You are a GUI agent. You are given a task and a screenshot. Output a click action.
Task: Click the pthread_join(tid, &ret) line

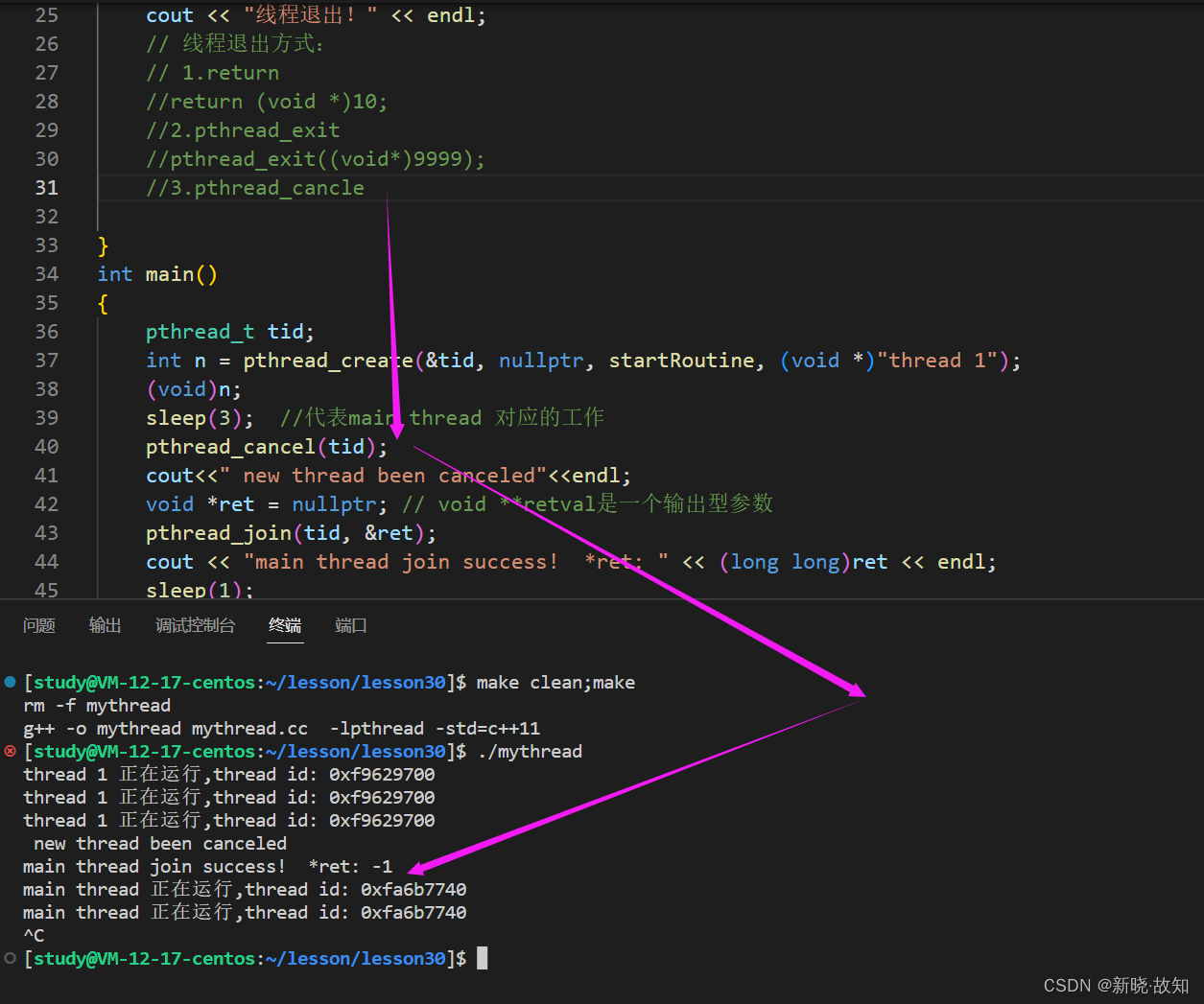pos(291,533)
